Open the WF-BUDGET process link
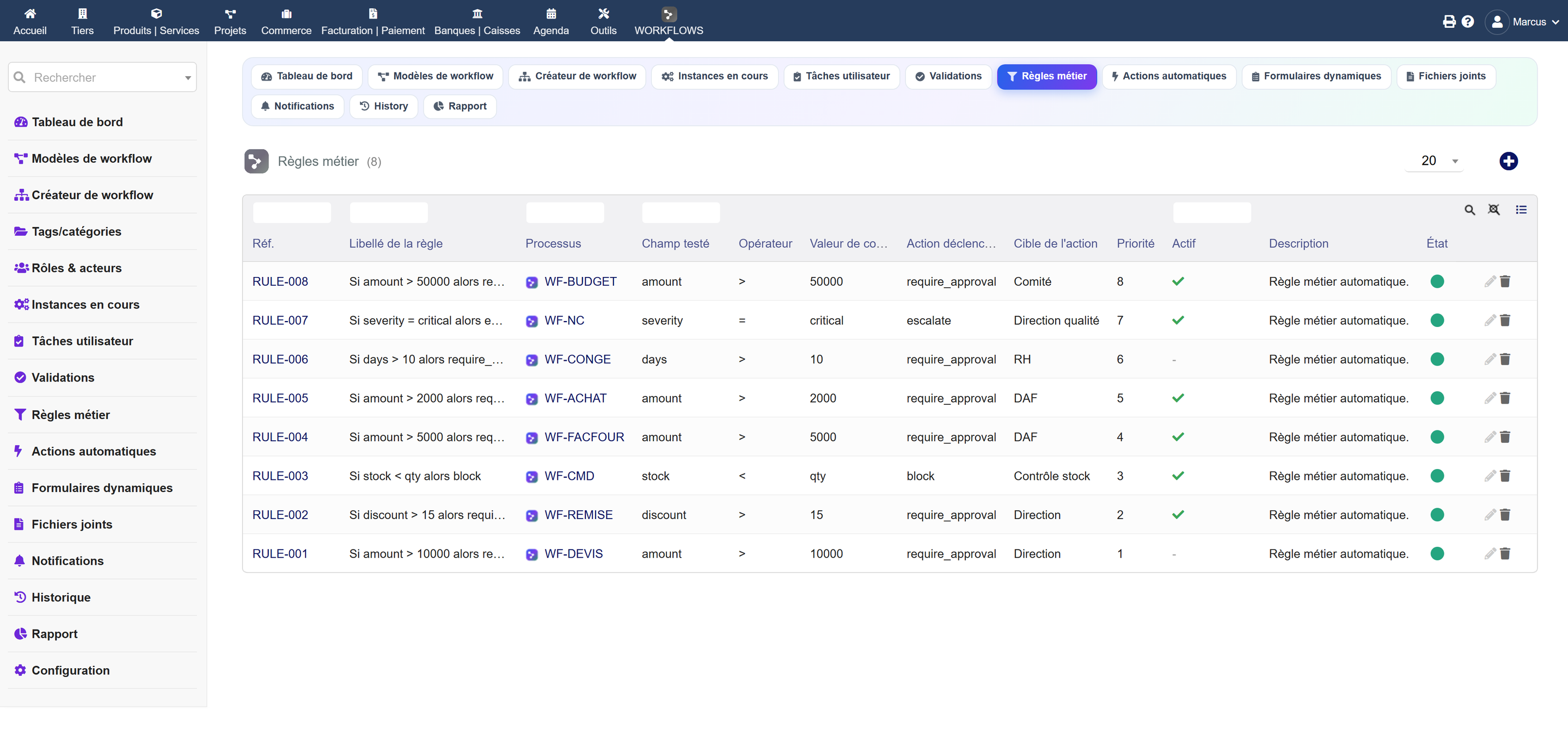This screenshot has height=746, width=1568. pos(580,281)
